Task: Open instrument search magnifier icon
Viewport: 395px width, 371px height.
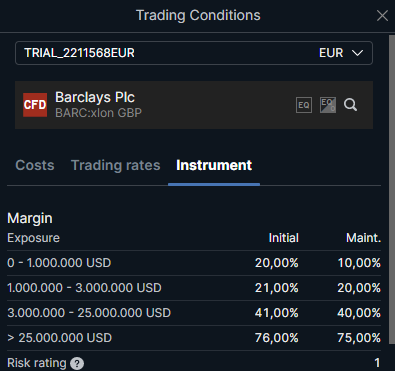Action: click(350, 105)
